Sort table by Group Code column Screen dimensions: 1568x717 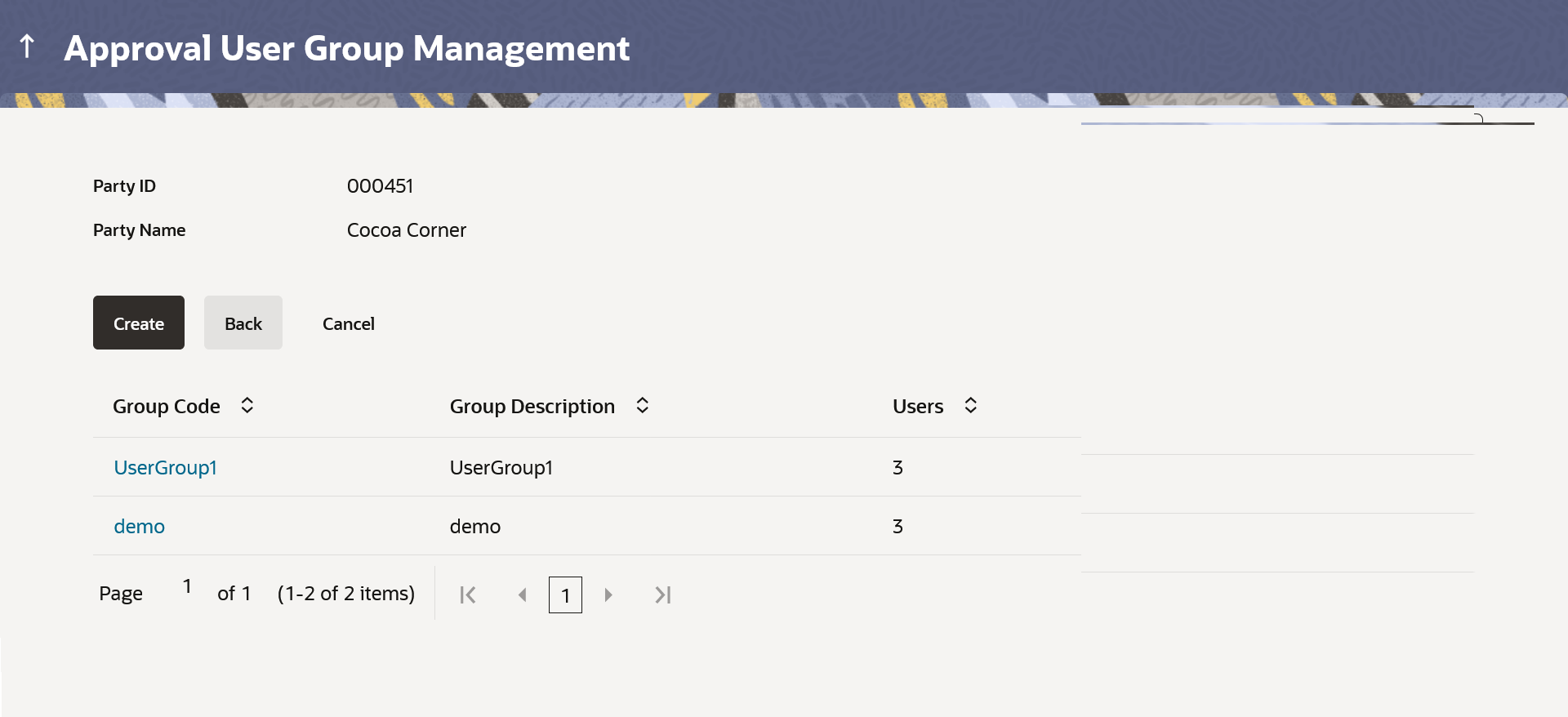pos(247,405)
